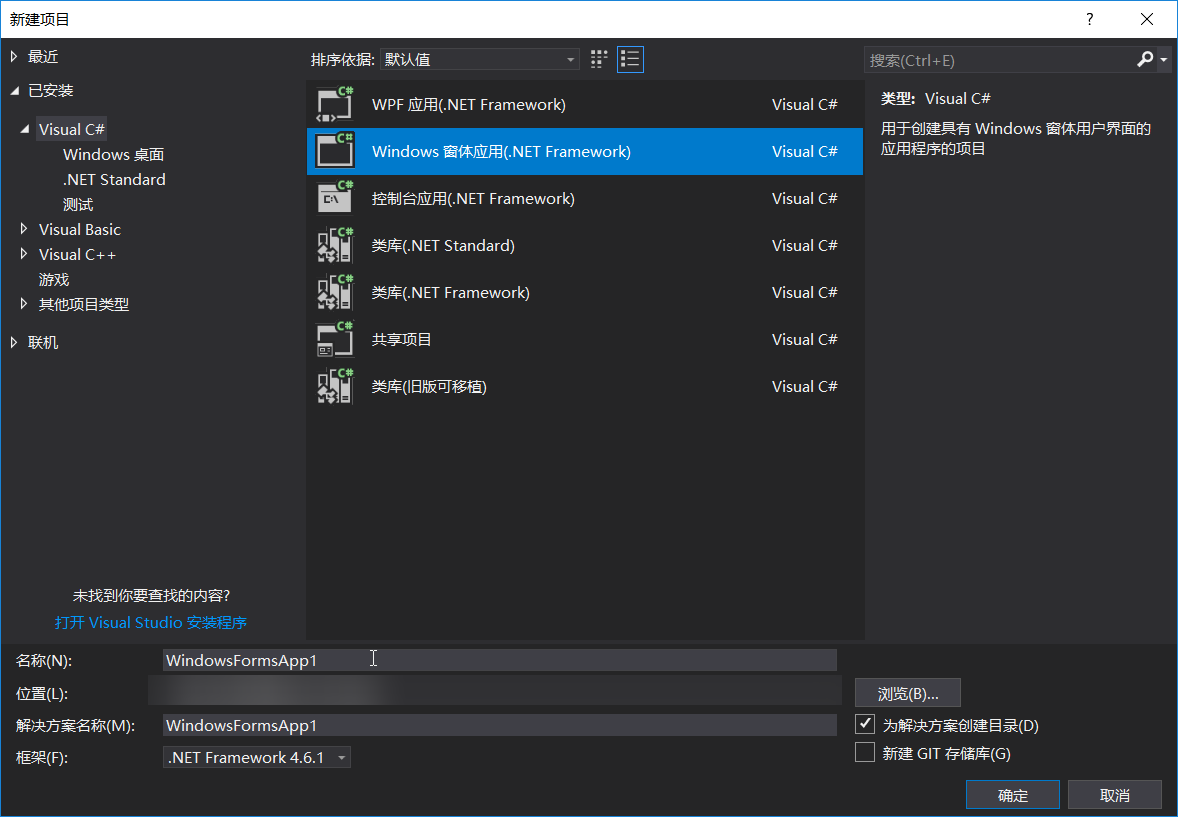Select 类库(旧版可移植) template
Viewport: 1178px width, 817px height.
point(584,386)
